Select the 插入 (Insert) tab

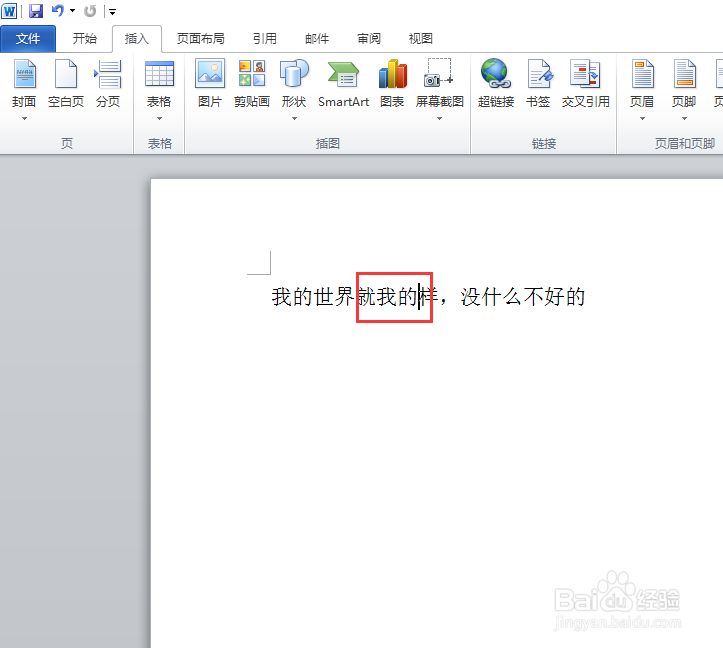[137, 39]
